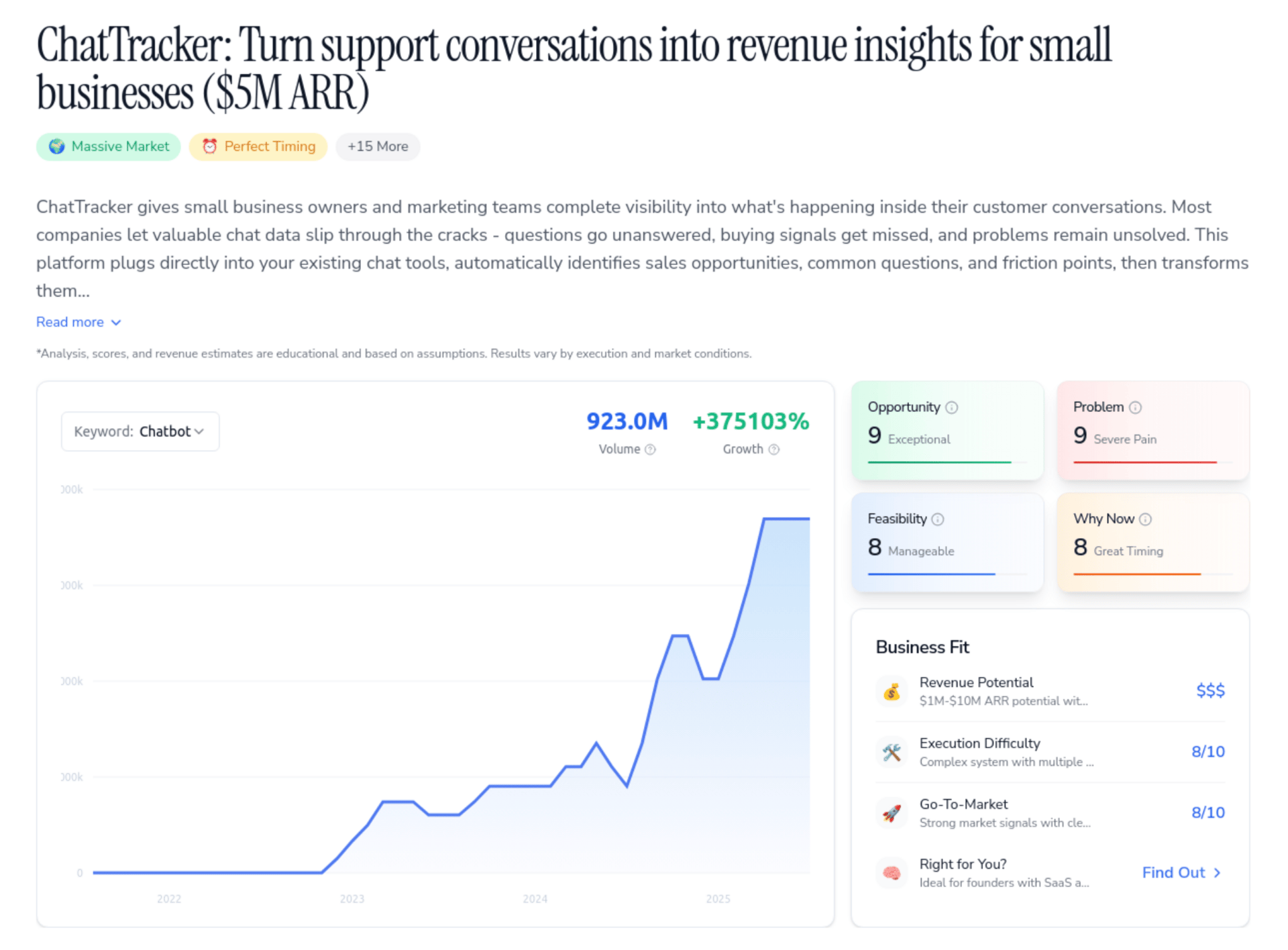Click the Manageable label under Feasibility
The height and width of the screenshot is (950, 1288).
pyautogui.click(x=921, y=551)
